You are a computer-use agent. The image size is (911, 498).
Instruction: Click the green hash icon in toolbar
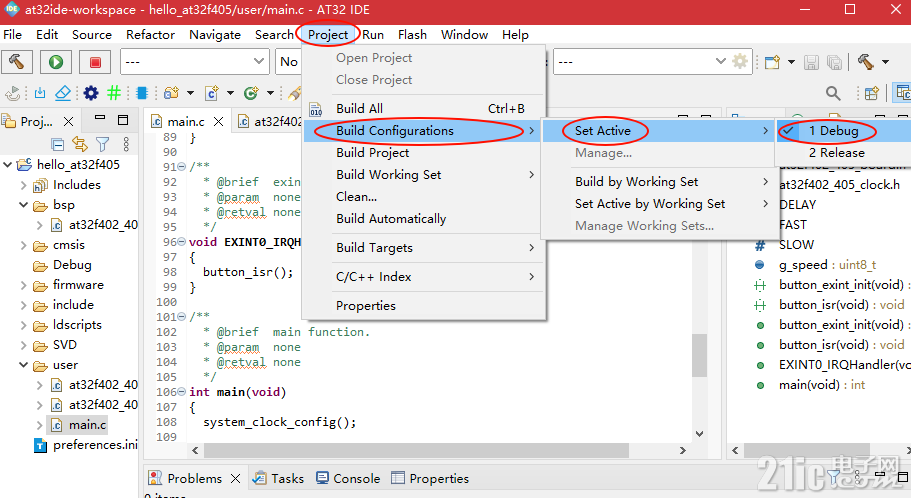(114, 93)
